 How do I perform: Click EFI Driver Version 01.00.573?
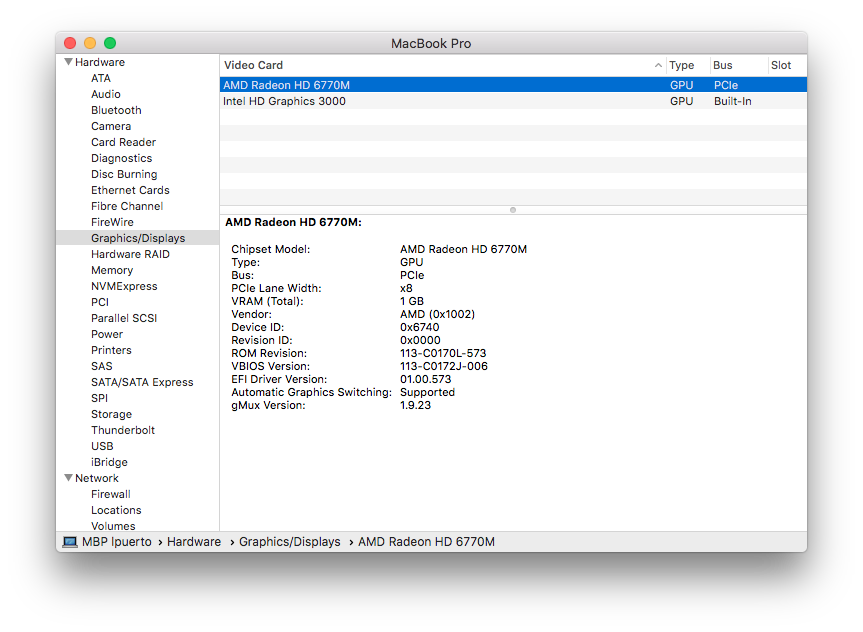425,379
